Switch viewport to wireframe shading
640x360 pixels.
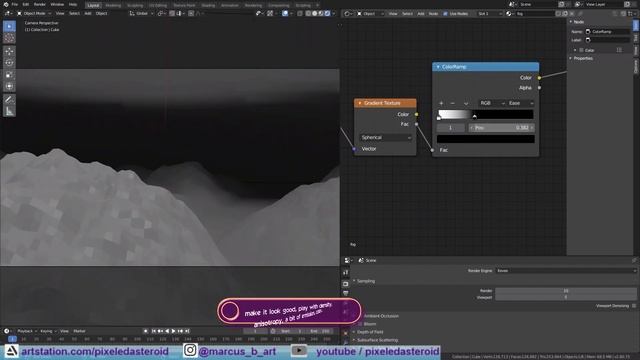(x=308, y=13)
